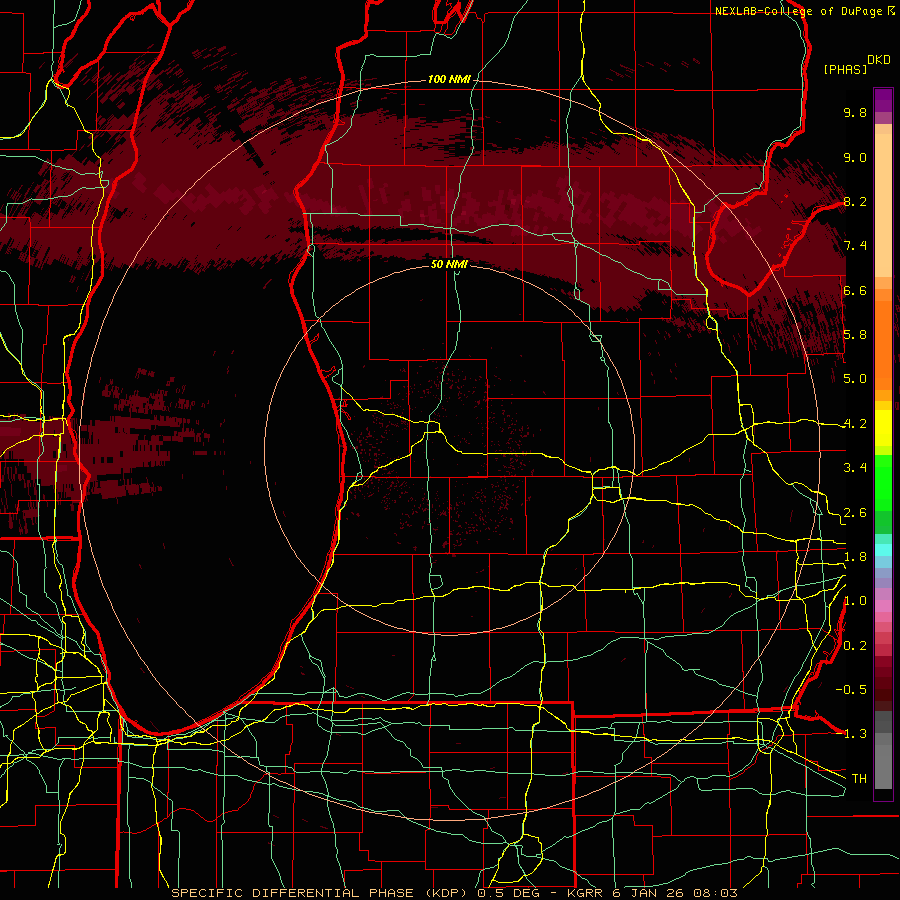
Task: Click the 6.6 scale value
Action: tap(855, 290)
